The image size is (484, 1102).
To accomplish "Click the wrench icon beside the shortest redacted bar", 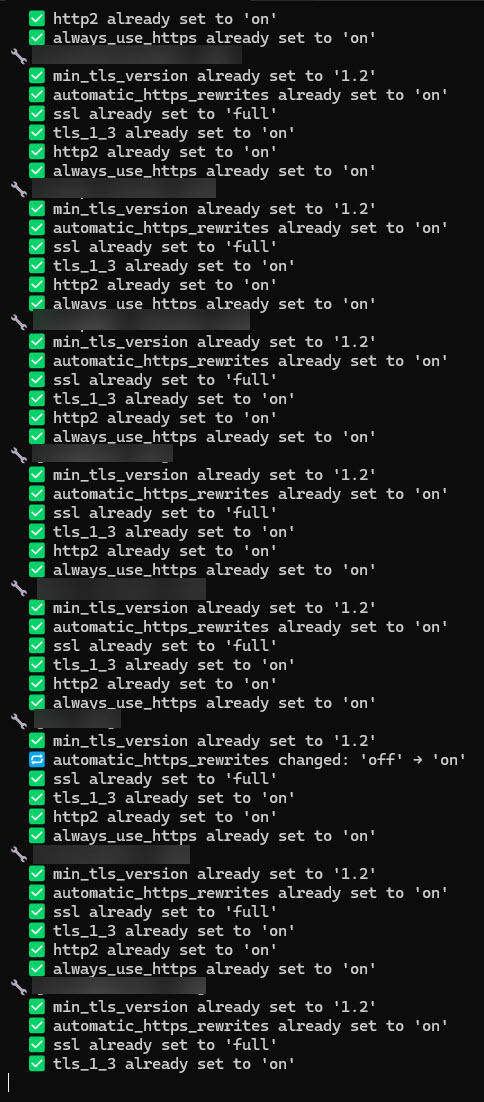I will pos(20,720).
